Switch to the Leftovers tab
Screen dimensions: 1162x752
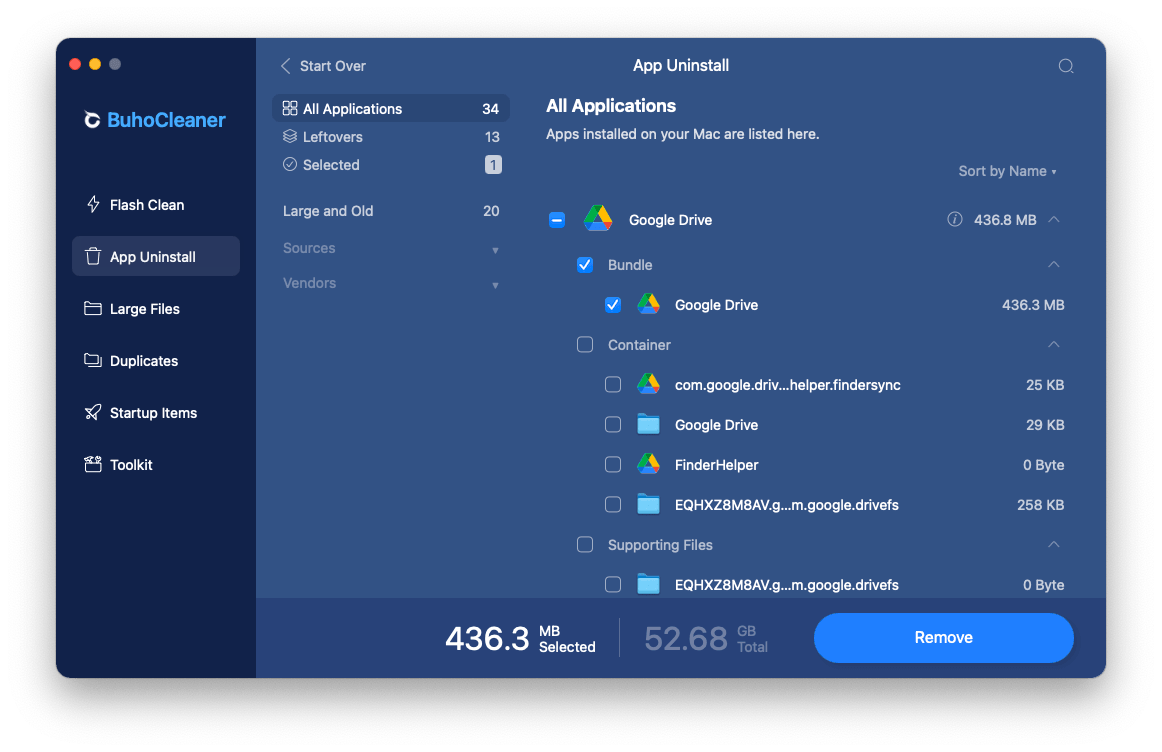click(335, 136)
